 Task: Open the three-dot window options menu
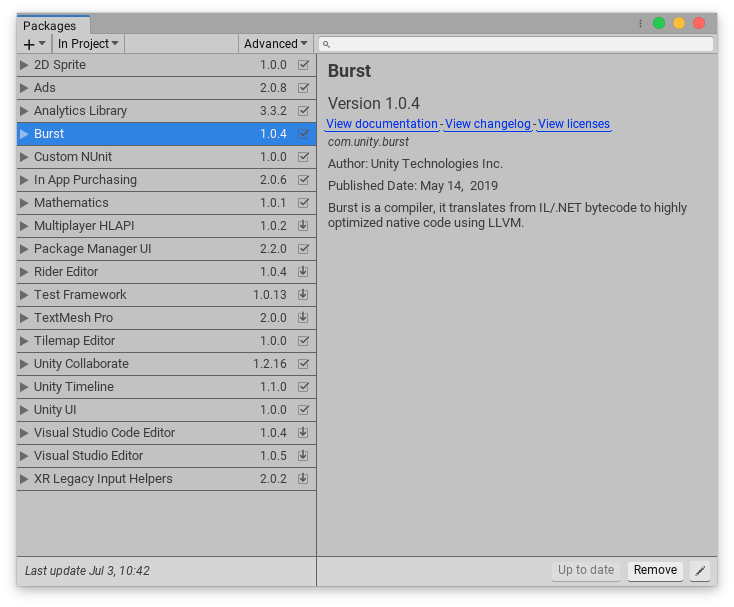point(640,23)
